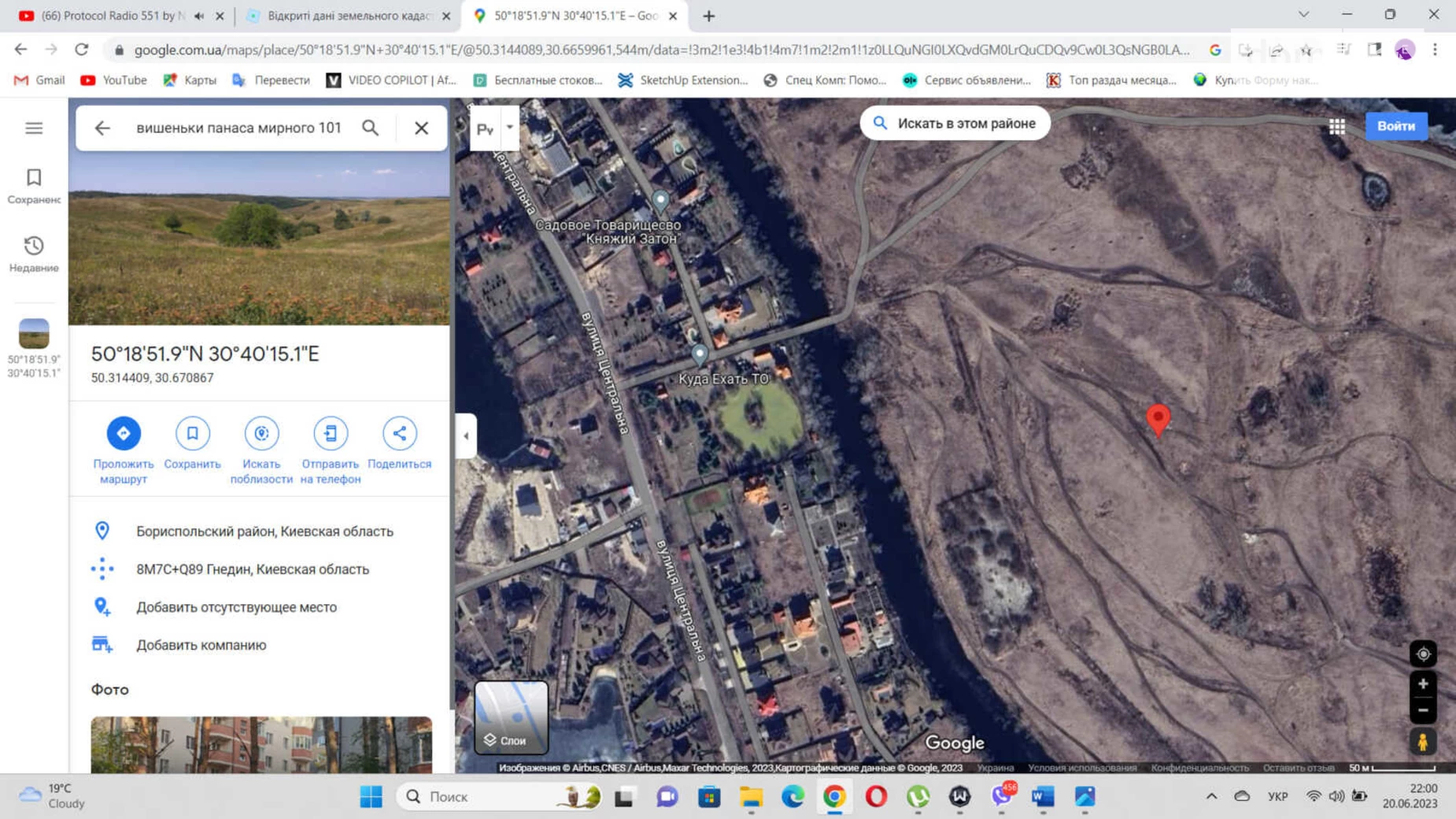Save this place with the bookmark icon

click(192, 433)
